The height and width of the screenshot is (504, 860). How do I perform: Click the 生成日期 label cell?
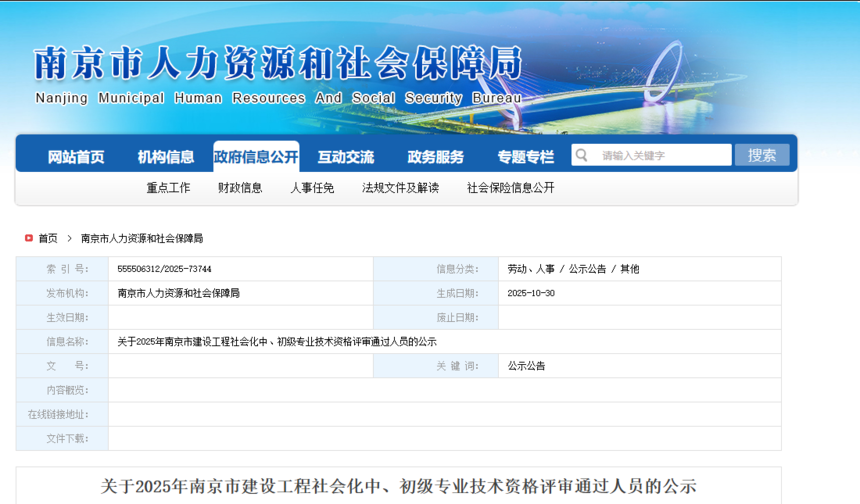point(436,293)
